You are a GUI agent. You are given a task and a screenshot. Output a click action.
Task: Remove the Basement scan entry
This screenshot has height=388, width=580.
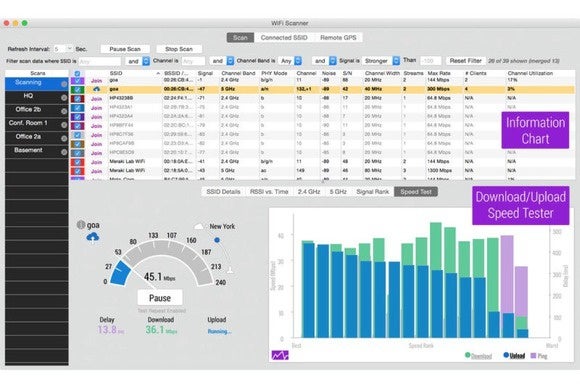click(x=64, y=152)
